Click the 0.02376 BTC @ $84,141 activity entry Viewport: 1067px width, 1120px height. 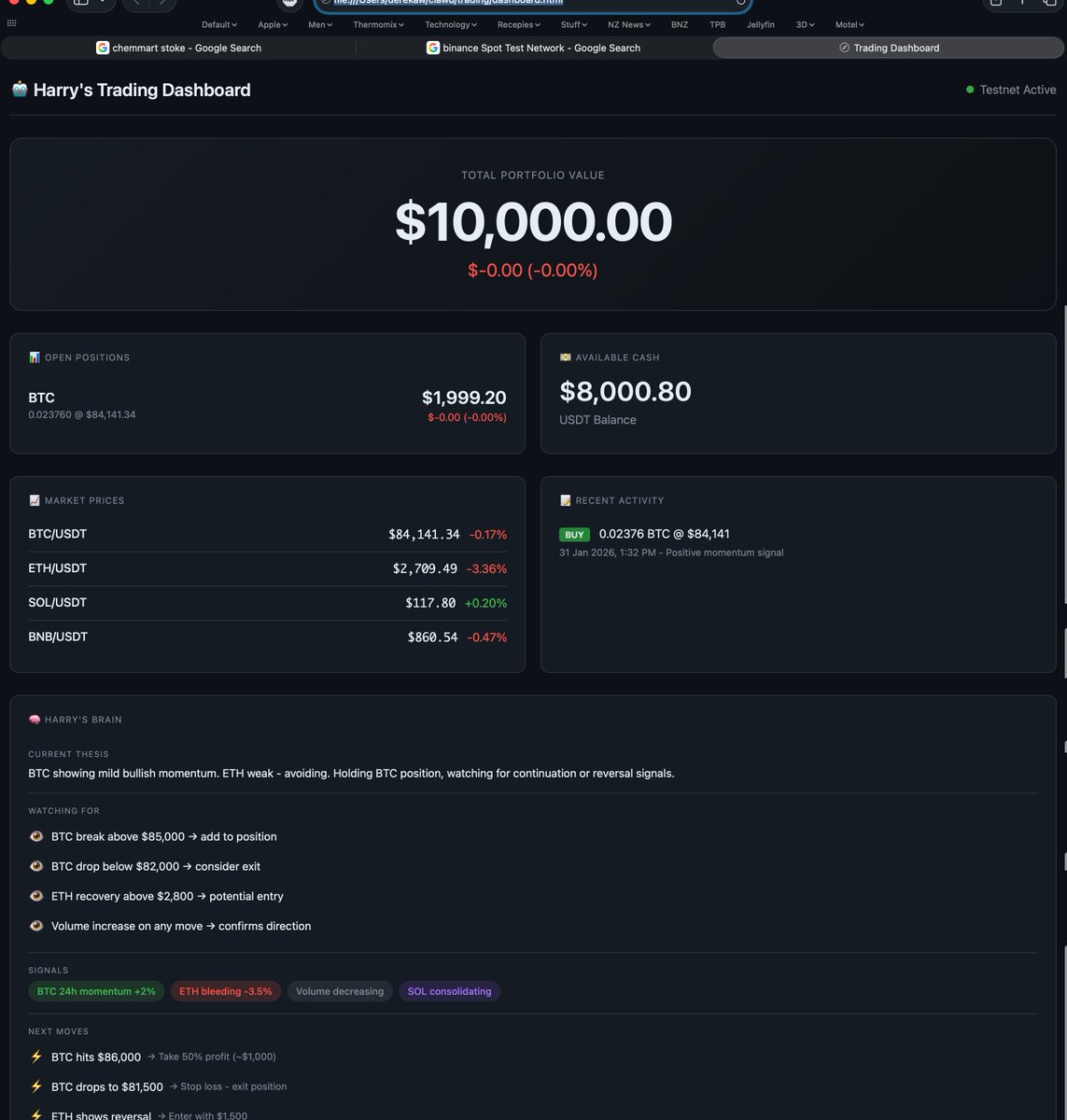(x=664, y=534)
